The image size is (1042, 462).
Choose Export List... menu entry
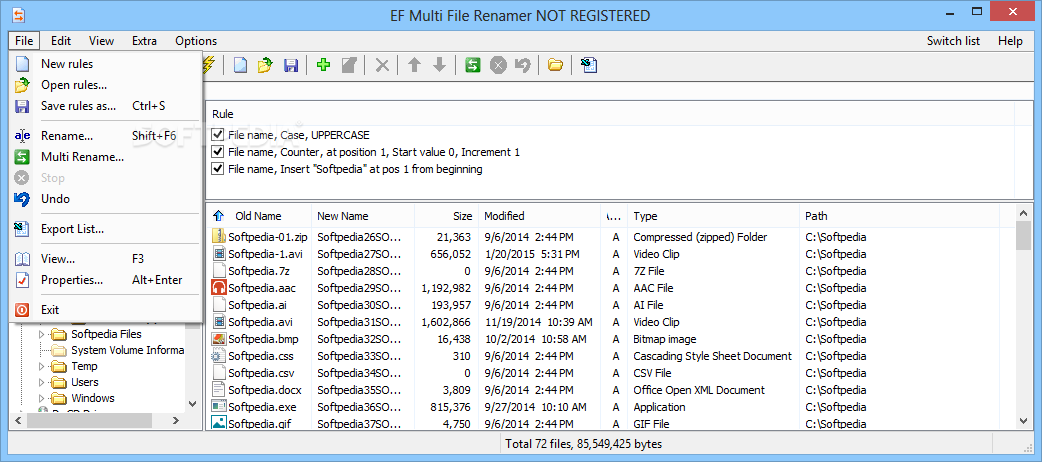(x=106, y=229)
